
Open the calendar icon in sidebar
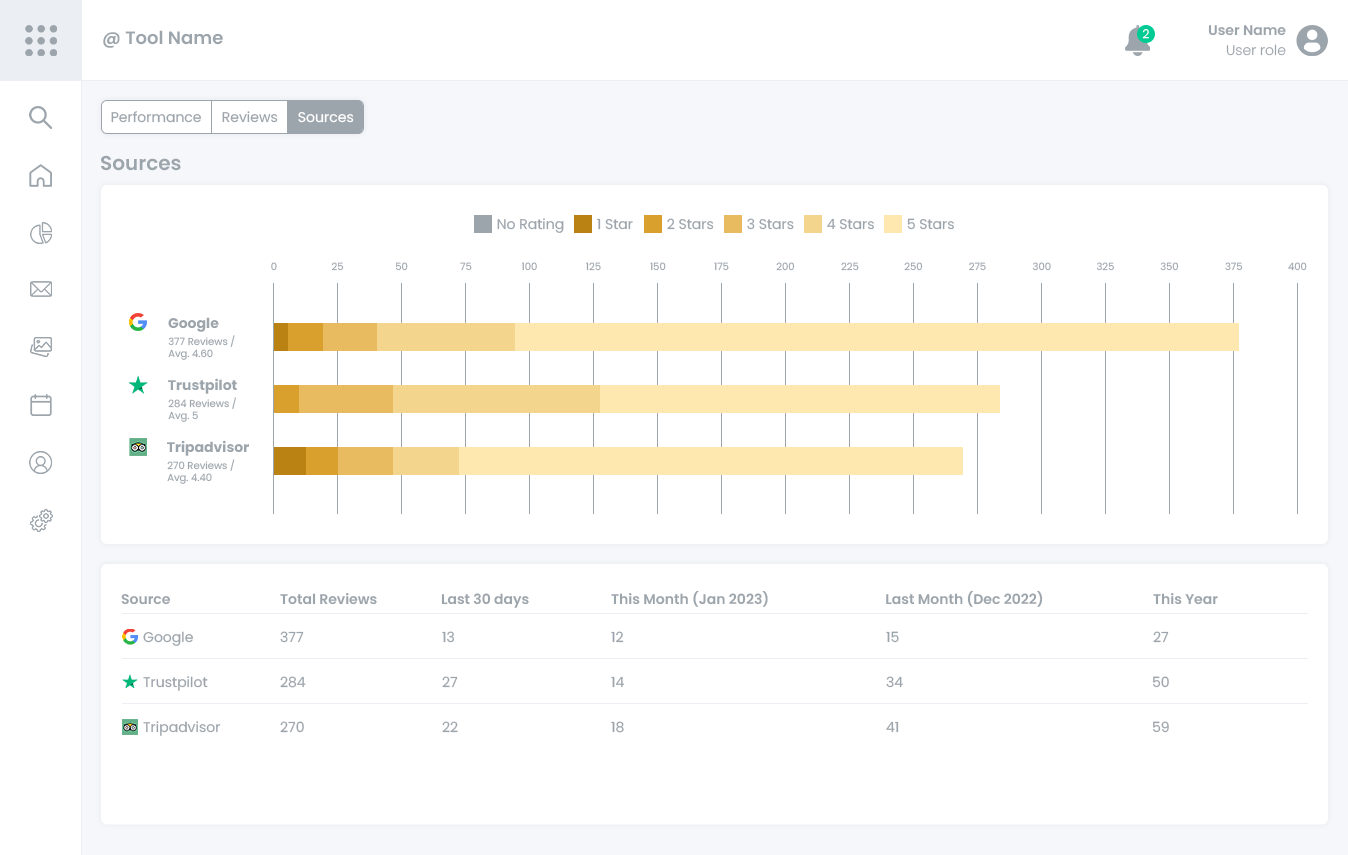(x=40, y=405)
